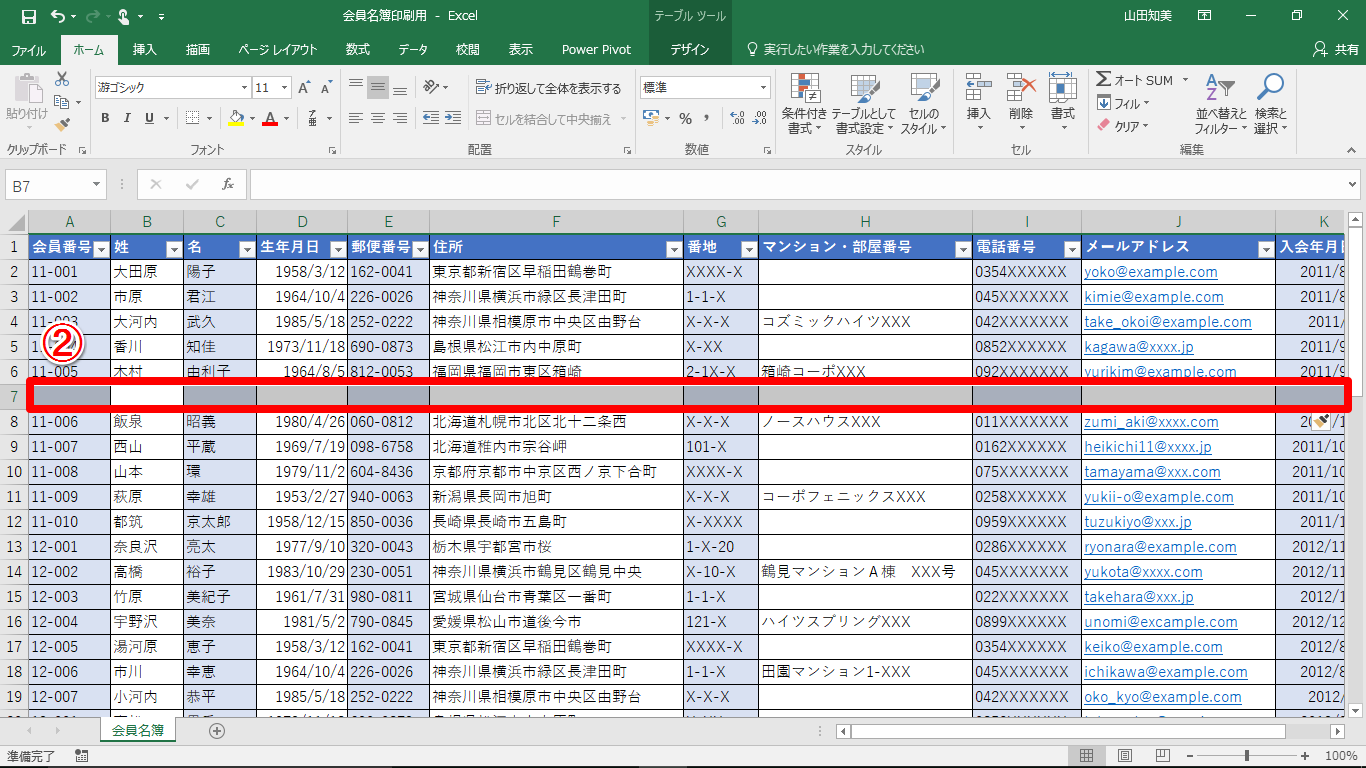
Task: Open filter dropdown for 会員番号 column
Action: click(x=100, y=248)
